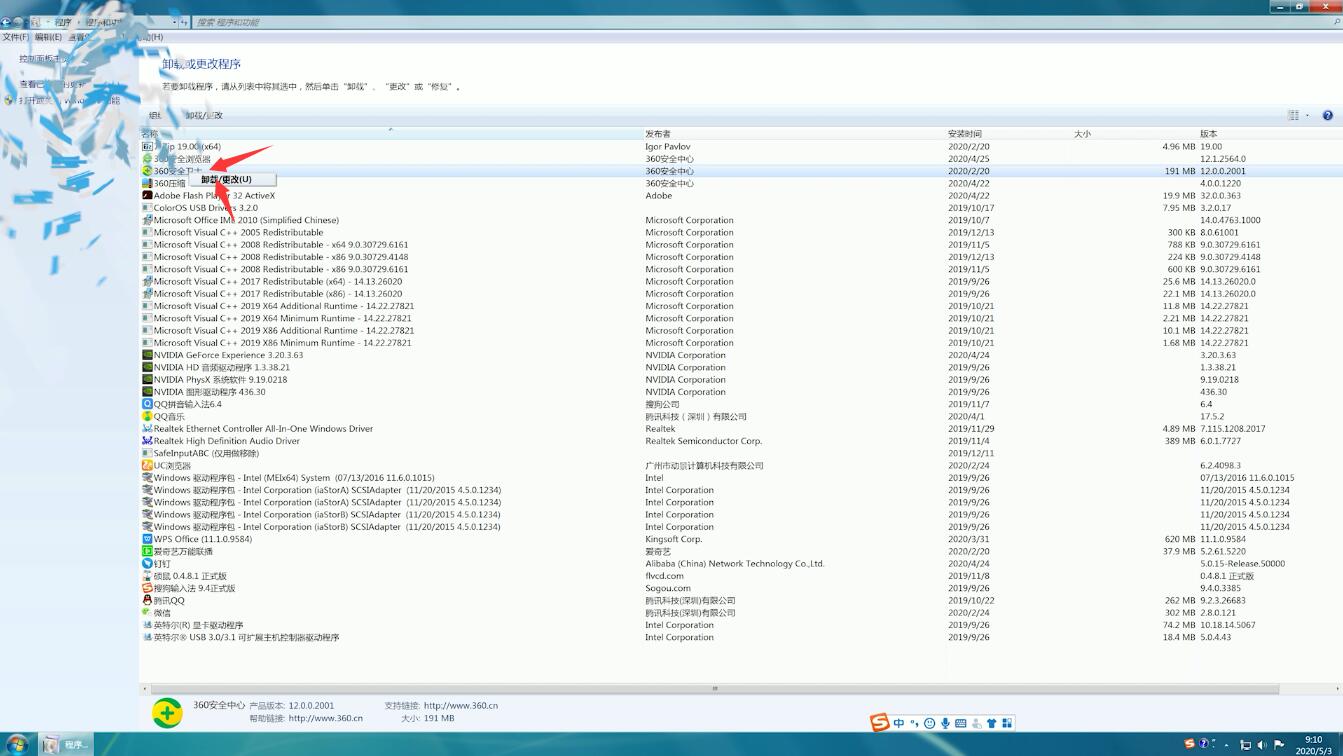Toggle Chinese/English mode 中 on Sogou toolbar

point(899,723)
